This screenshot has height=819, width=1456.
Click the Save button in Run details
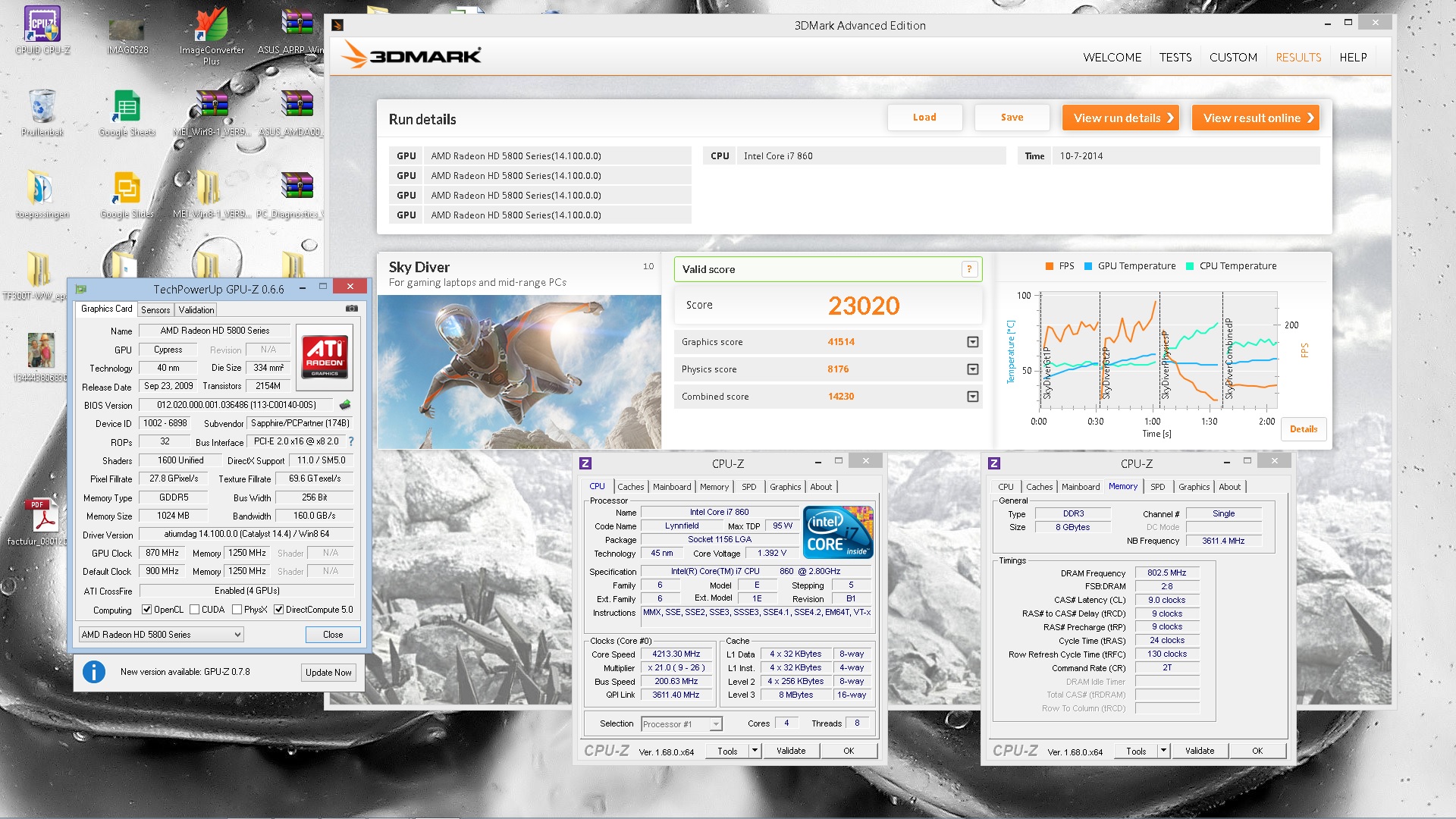(x=1012, y=118)
